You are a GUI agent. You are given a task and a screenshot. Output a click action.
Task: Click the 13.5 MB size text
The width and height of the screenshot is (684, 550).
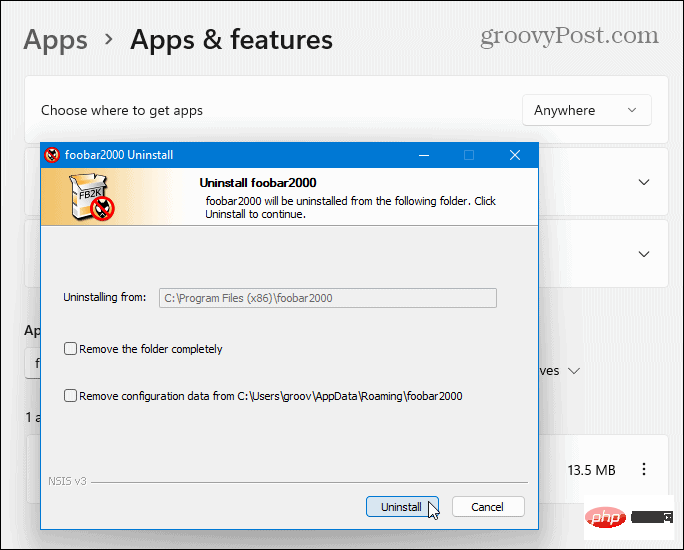(591, 470)
